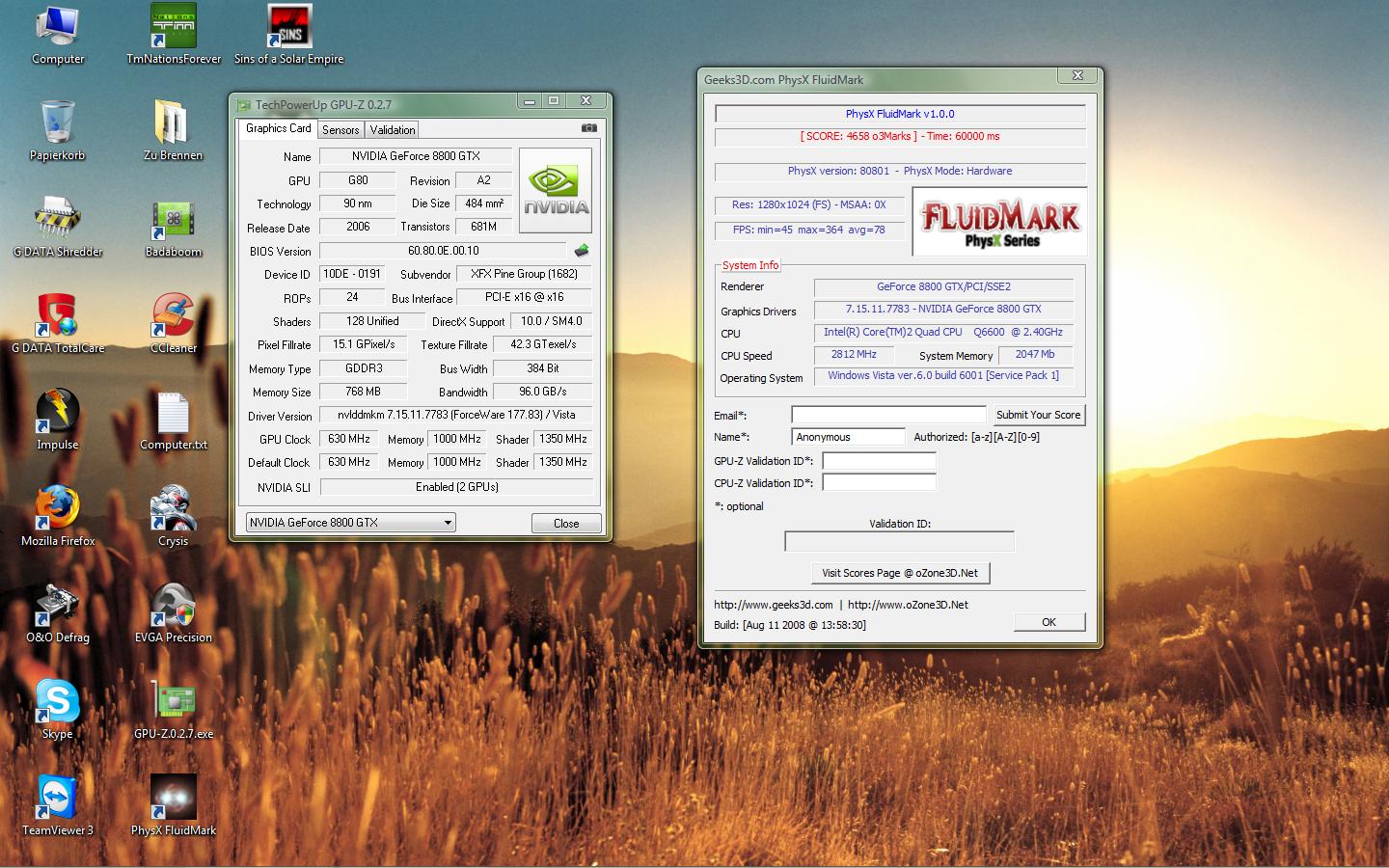
Task: Click the FPS min=45 max=364 avg=78 box
Action: click(809, 231)
